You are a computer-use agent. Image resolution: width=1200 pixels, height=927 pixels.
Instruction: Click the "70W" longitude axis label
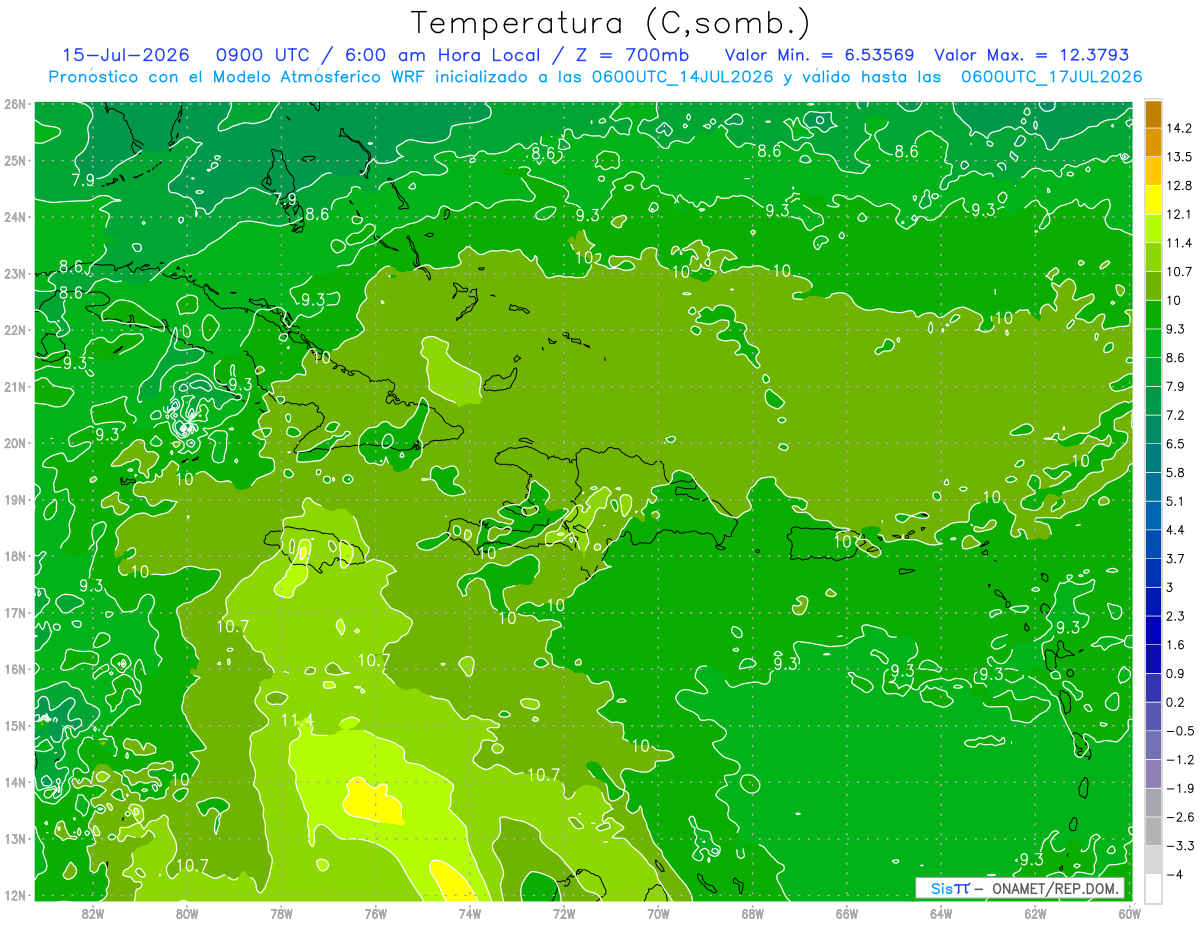pyautogui.click(x=658, y=913)
